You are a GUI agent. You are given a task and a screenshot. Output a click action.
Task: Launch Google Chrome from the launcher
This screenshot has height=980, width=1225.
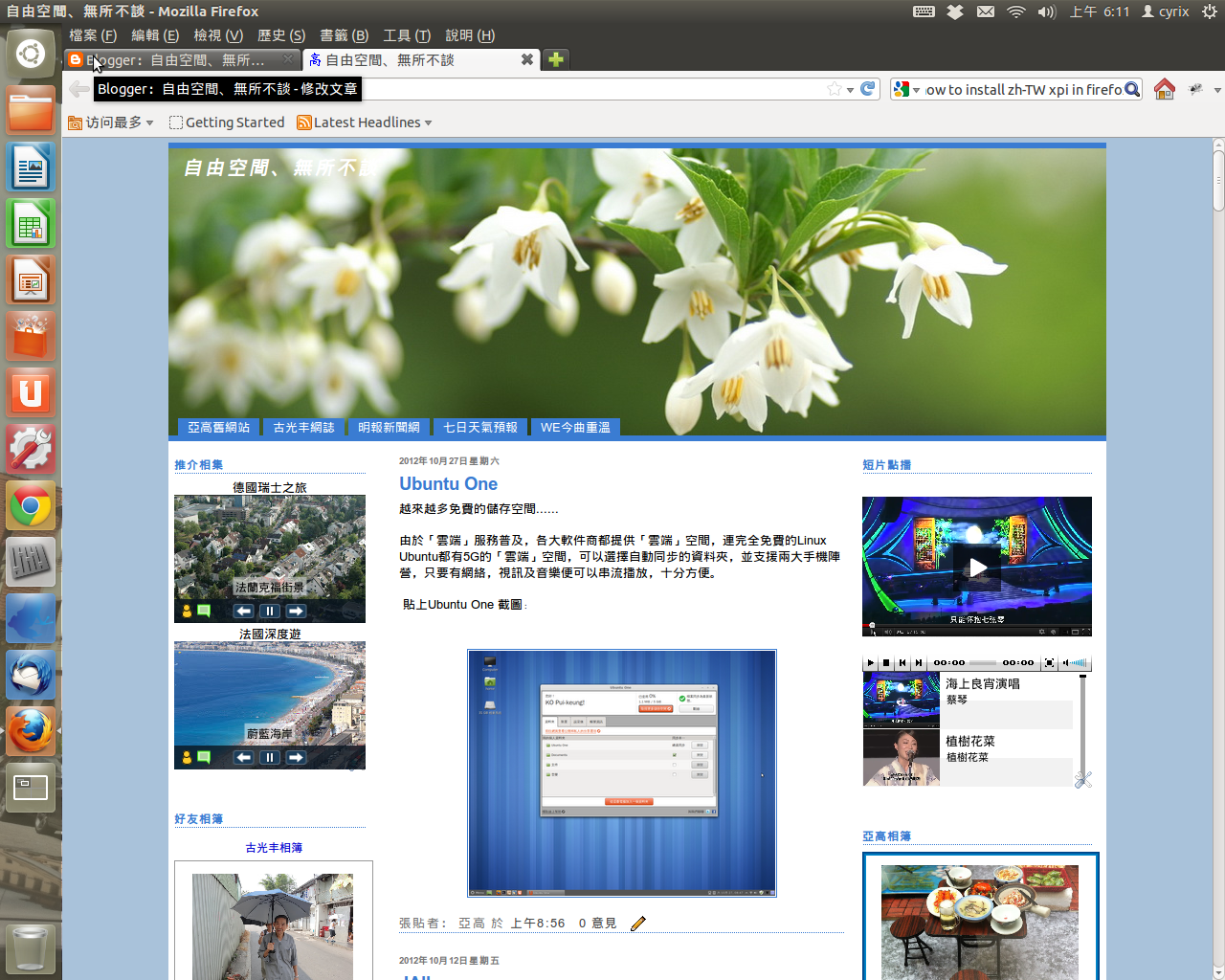click(x=31, y=505)
